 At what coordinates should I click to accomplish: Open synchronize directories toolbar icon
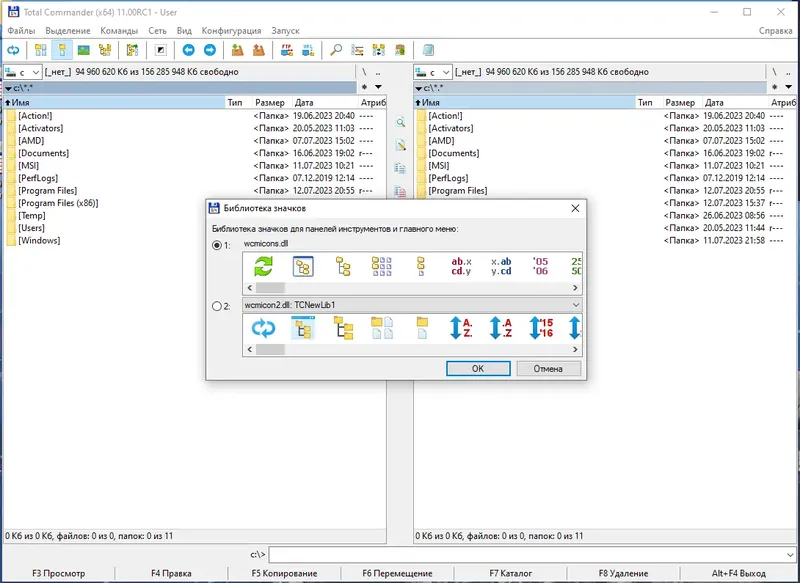[379, 50]
